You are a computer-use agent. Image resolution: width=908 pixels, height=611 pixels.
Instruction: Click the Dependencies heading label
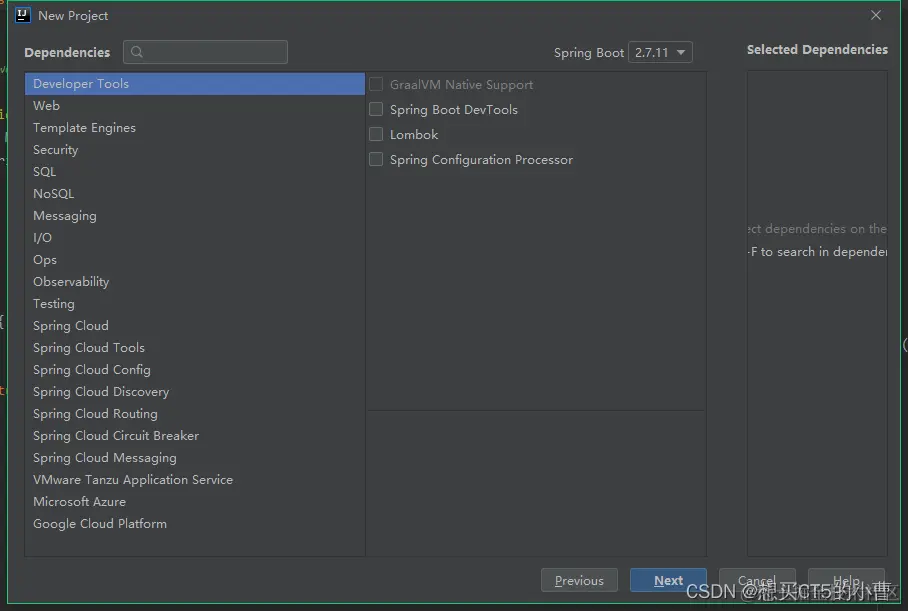click(67, 53)
